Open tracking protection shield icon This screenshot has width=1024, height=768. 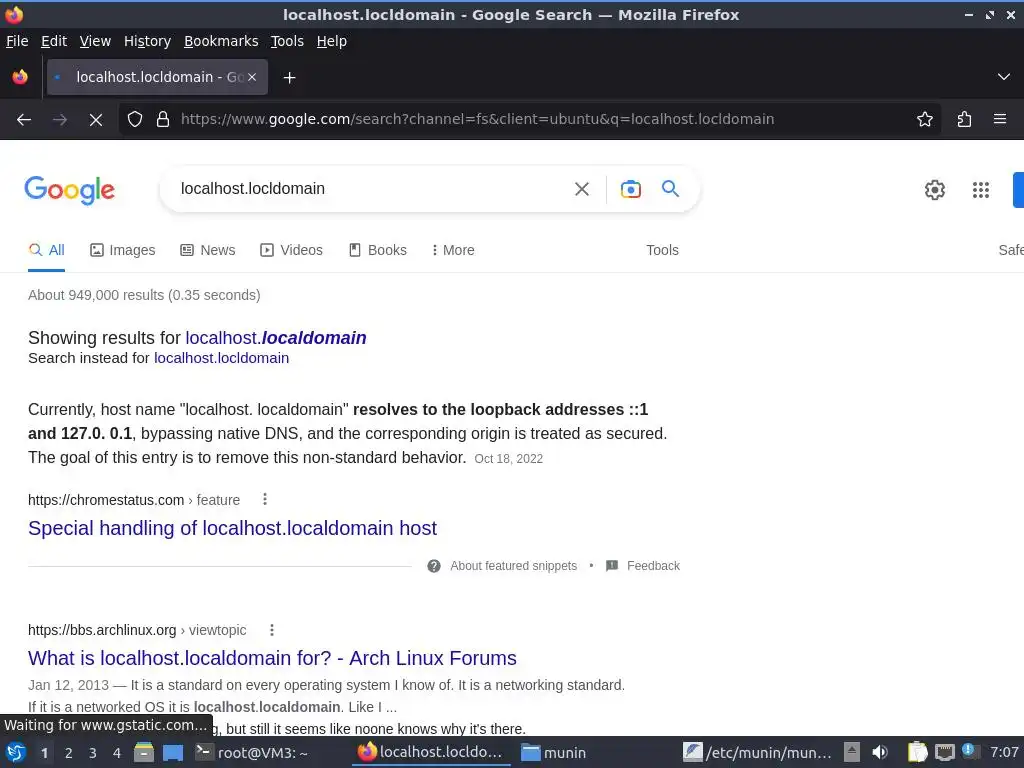[135, 120]
